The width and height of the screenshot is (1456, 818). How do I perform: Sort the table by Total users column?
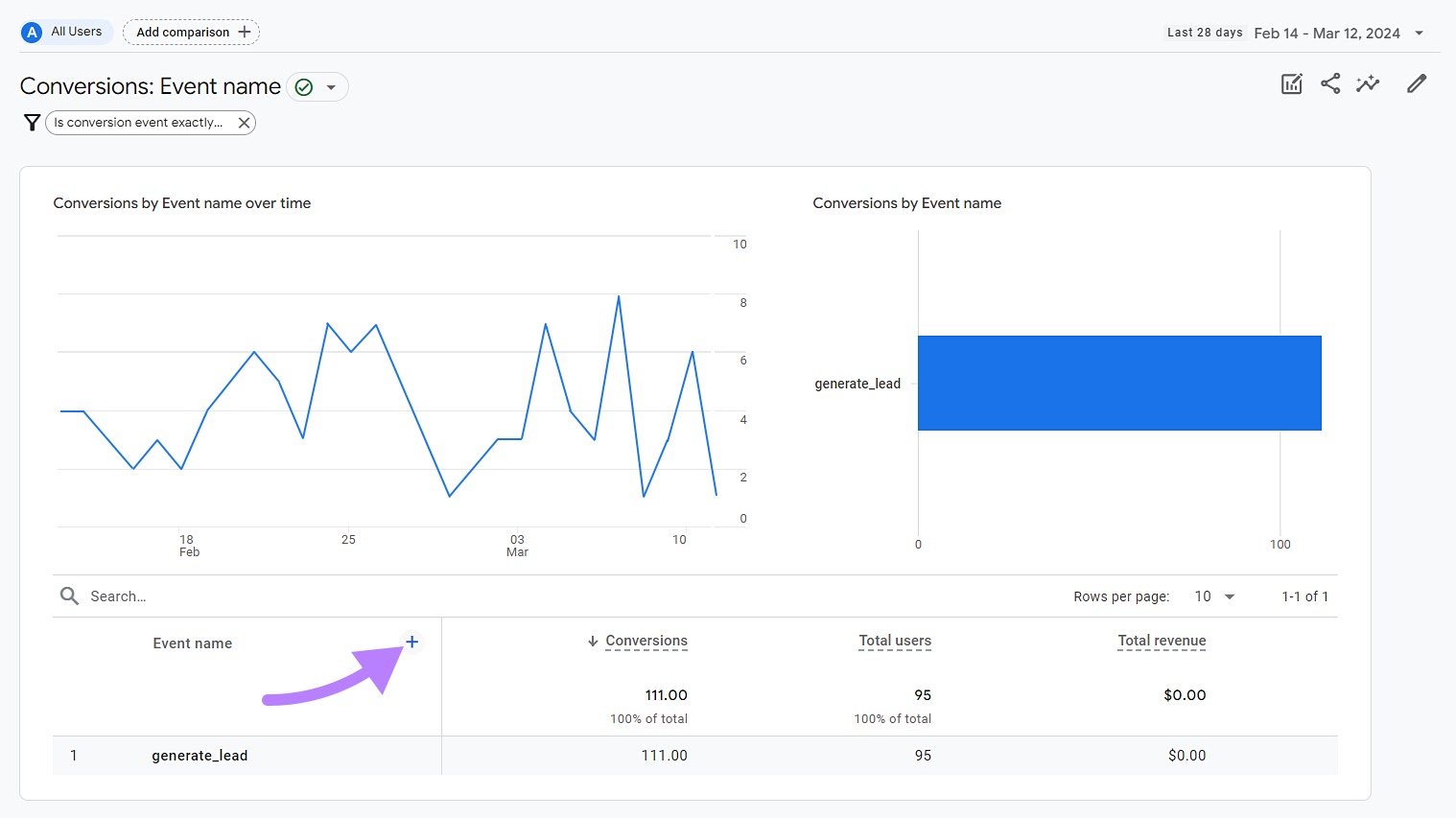(x=894, y=641)
